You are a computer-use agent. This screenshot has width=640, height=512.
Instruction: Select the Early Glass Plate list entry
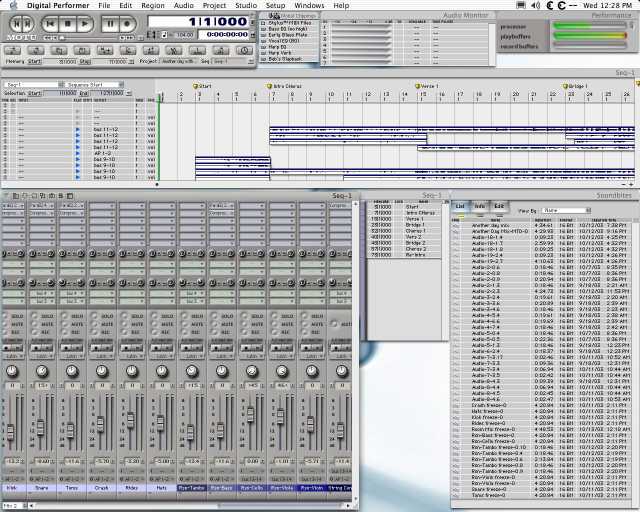pyautogui.click(x=289, y=35)
